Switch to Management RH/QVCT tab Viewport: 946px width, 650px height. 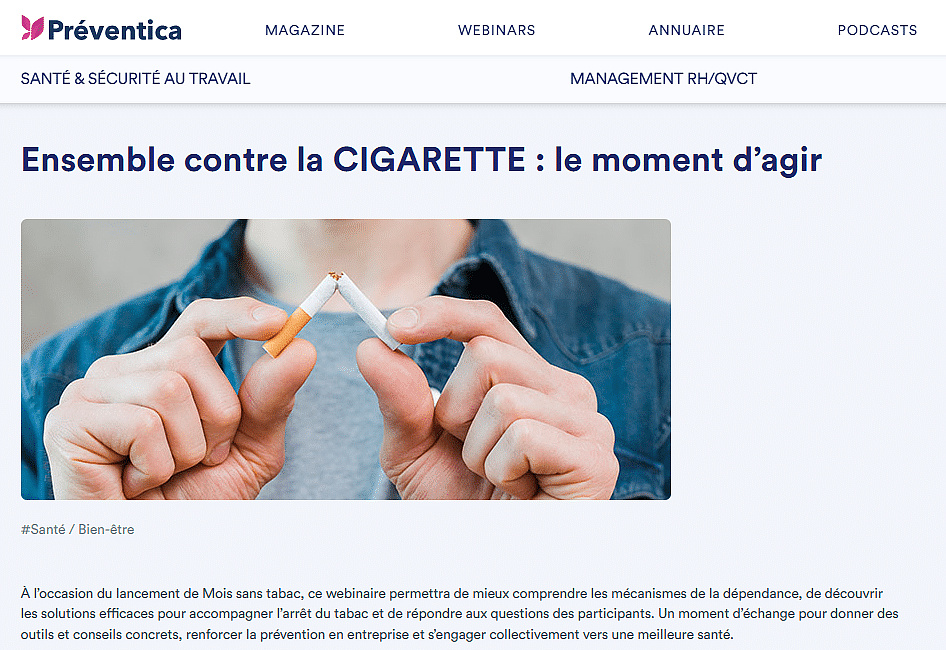(x=663, y=78)
